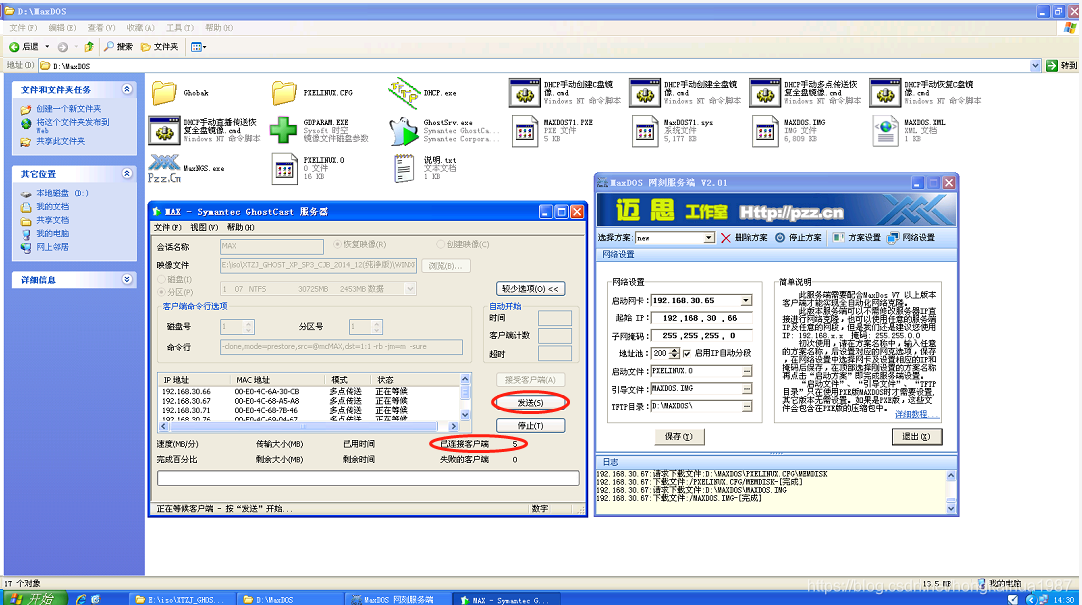Click GhostCast client list vertical scrollbar

(465, 397)
